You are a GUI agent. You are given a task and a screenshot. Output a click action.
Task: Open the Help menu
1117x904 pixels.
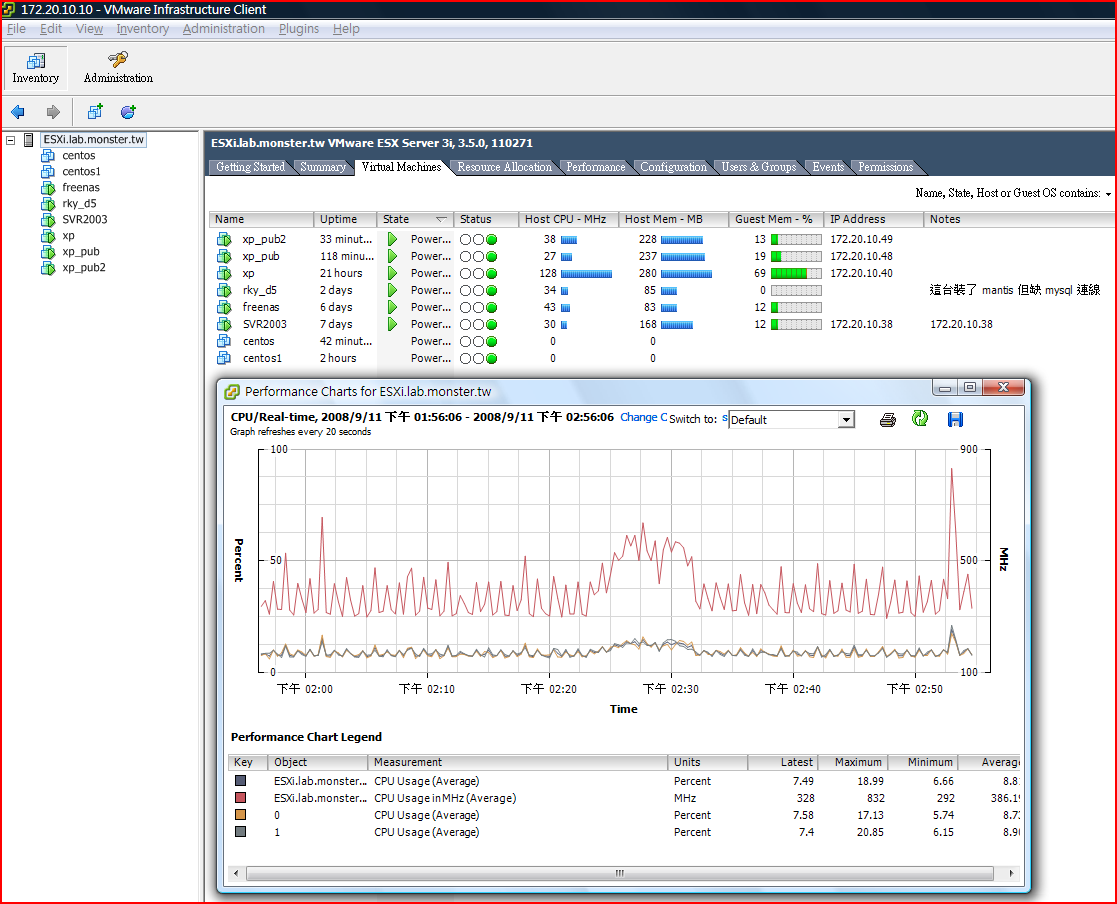[x=346, y=28]
